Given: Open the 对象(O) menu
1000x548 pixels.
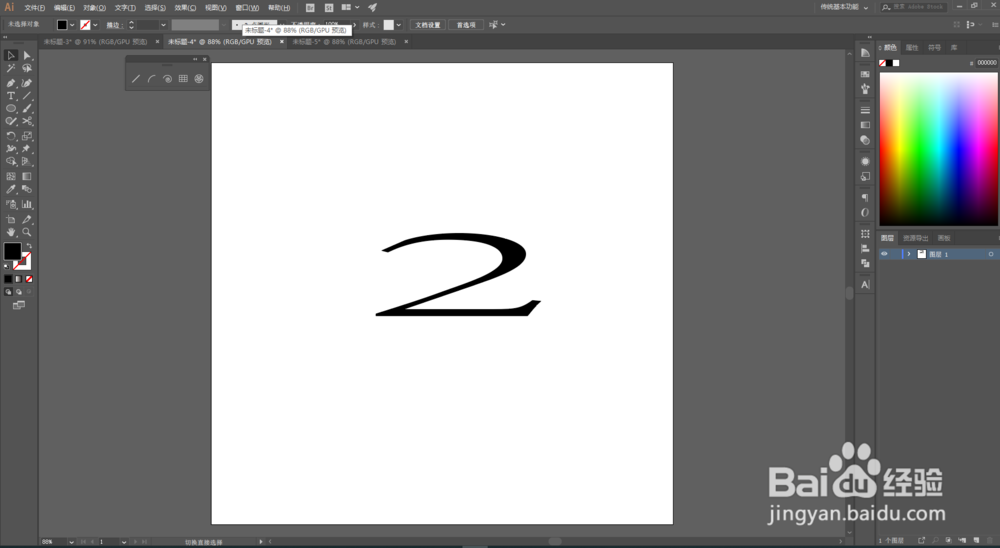Looking at the screenshot, I should coord(94,8).
